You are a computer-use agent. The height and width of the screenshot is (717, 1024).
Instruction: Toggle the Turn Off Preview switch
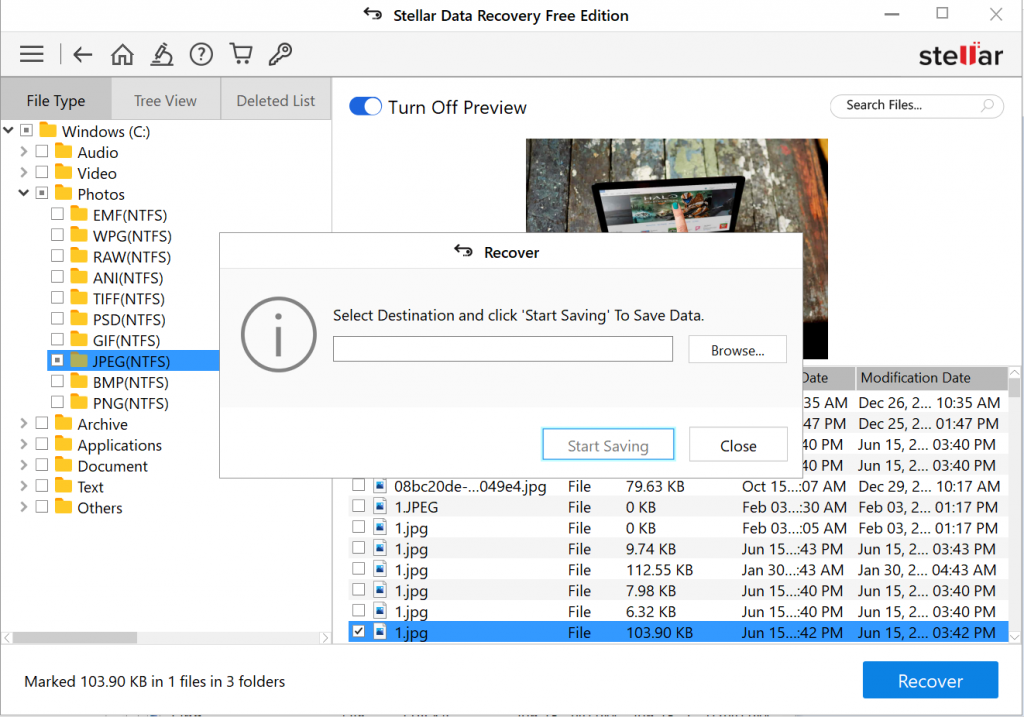(365, 106)
